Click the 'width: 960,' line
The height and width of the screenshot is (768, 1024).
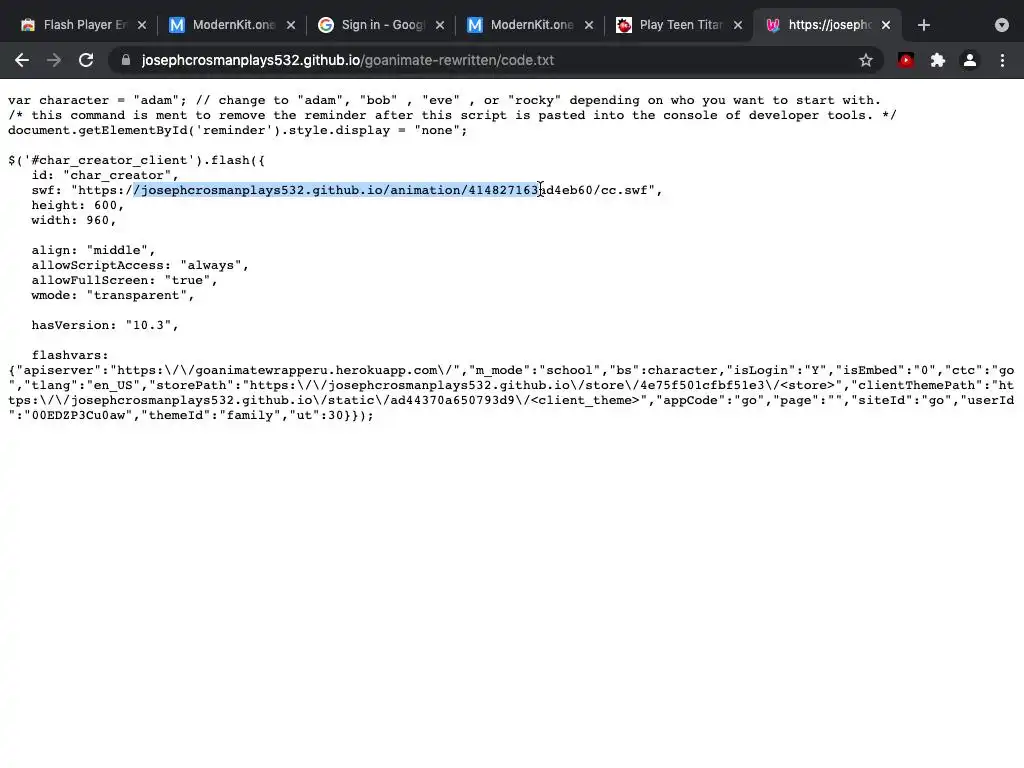click(73, 220)
